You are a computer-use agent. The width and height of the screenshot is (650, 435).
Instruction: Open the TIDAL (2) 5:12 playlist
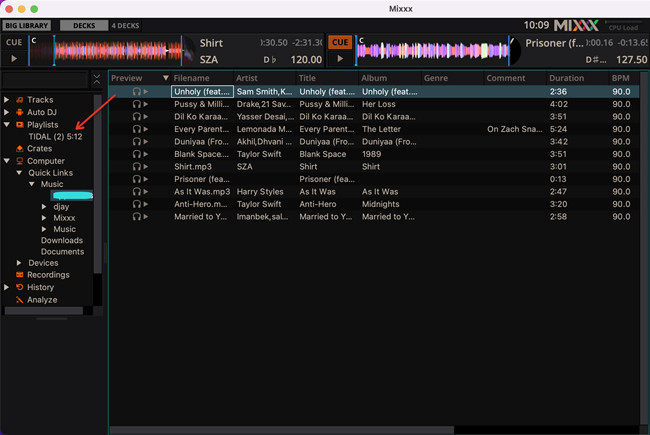point(55,137)
